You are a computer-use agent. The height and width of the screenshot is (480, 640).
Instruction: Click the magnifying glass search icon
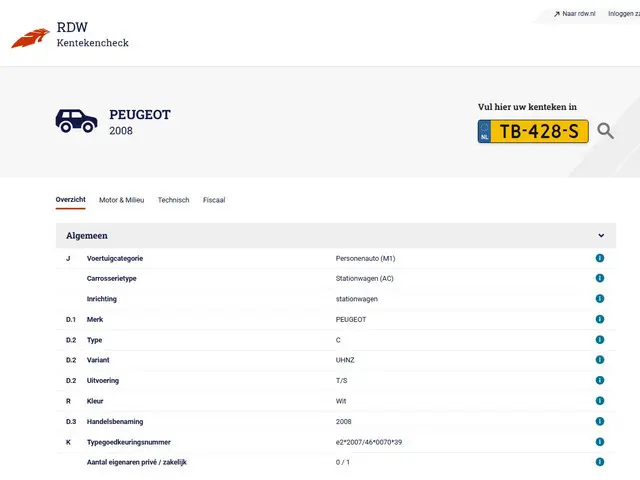(x=606, y=131)
